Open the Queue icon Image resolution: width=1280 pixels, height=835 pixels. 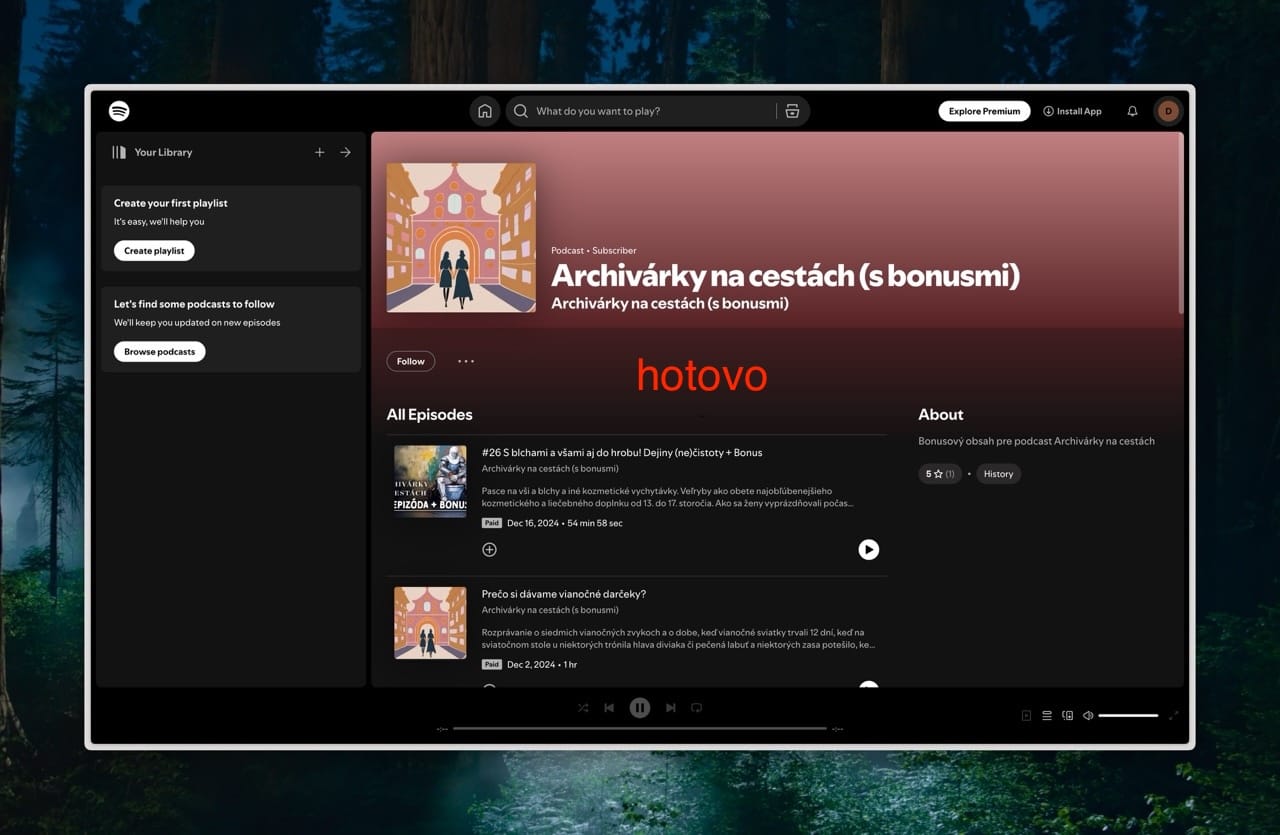point(1047,715)
